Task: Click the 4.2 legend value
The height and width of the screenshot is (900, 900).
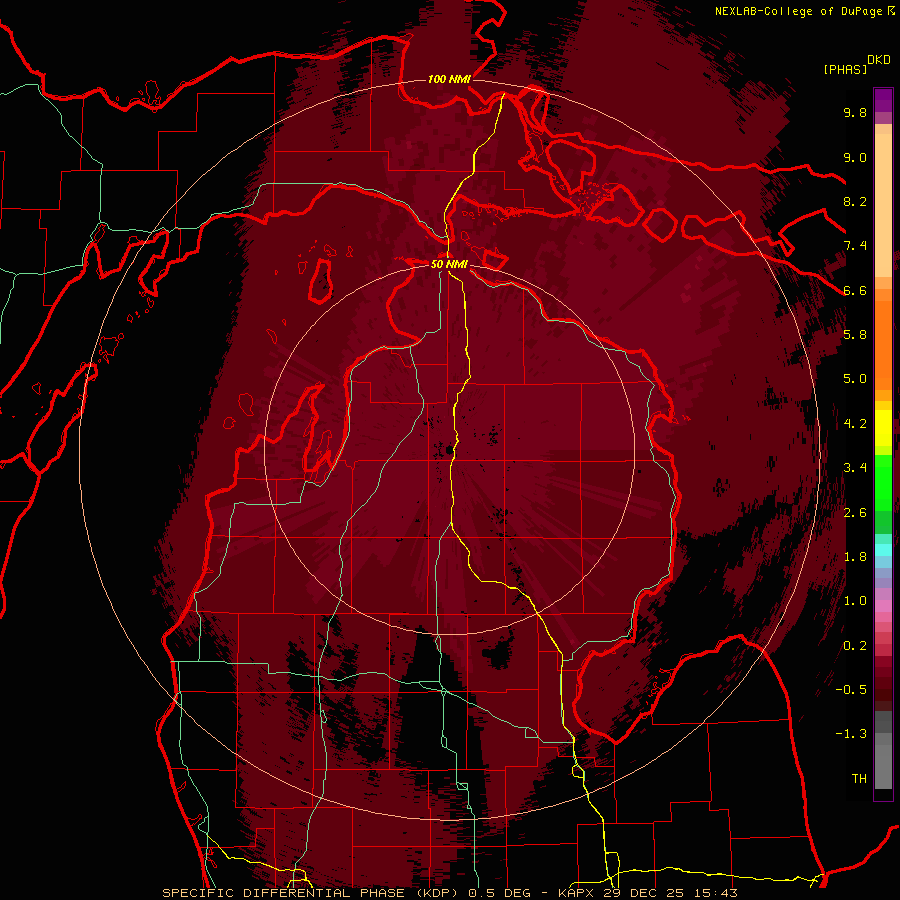Action: pyautogui.click(x=855, y=424)
